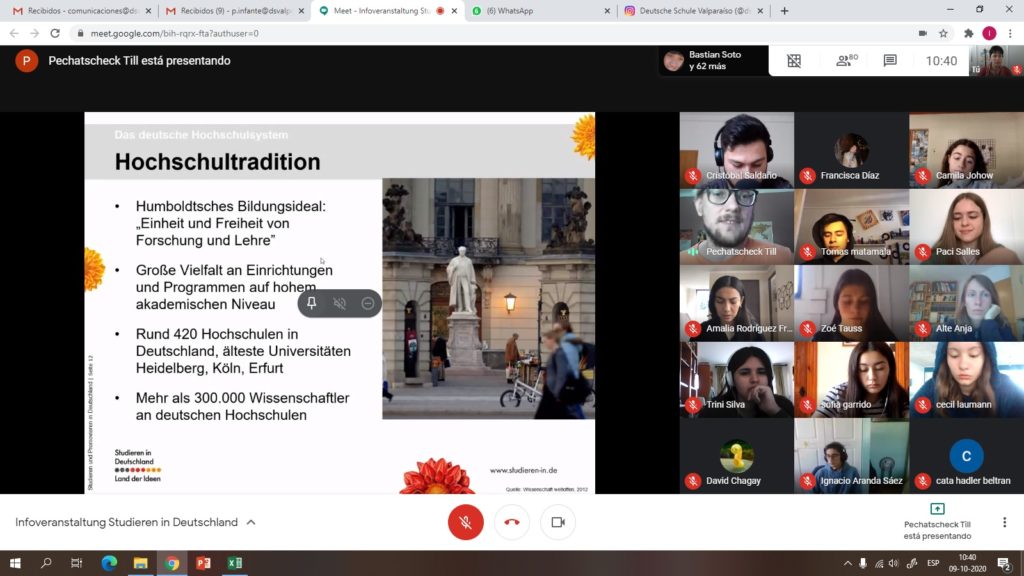This screenshot has height=576, width=1024.
Task: Change layout using the grid icon
Action: 794,61
